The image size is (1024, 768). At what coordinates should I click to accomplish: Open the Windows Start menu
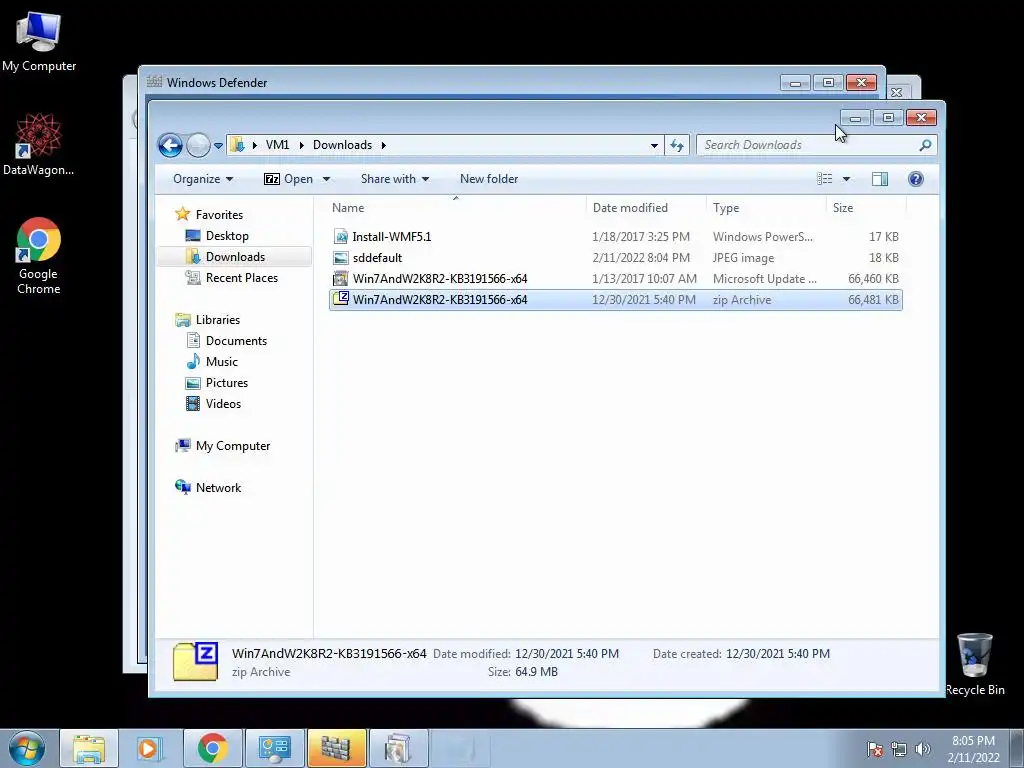(x=27, y=748)
